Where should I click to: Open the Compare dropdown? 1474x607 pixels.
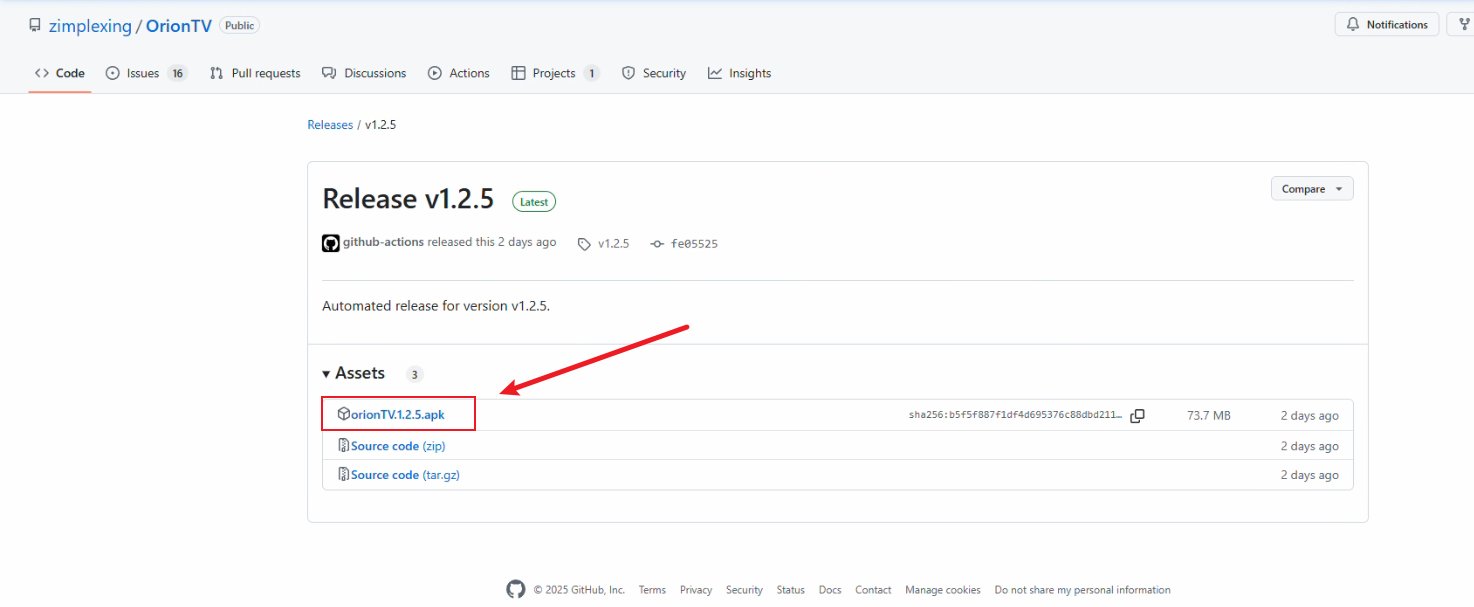[x=1312, y=189]
